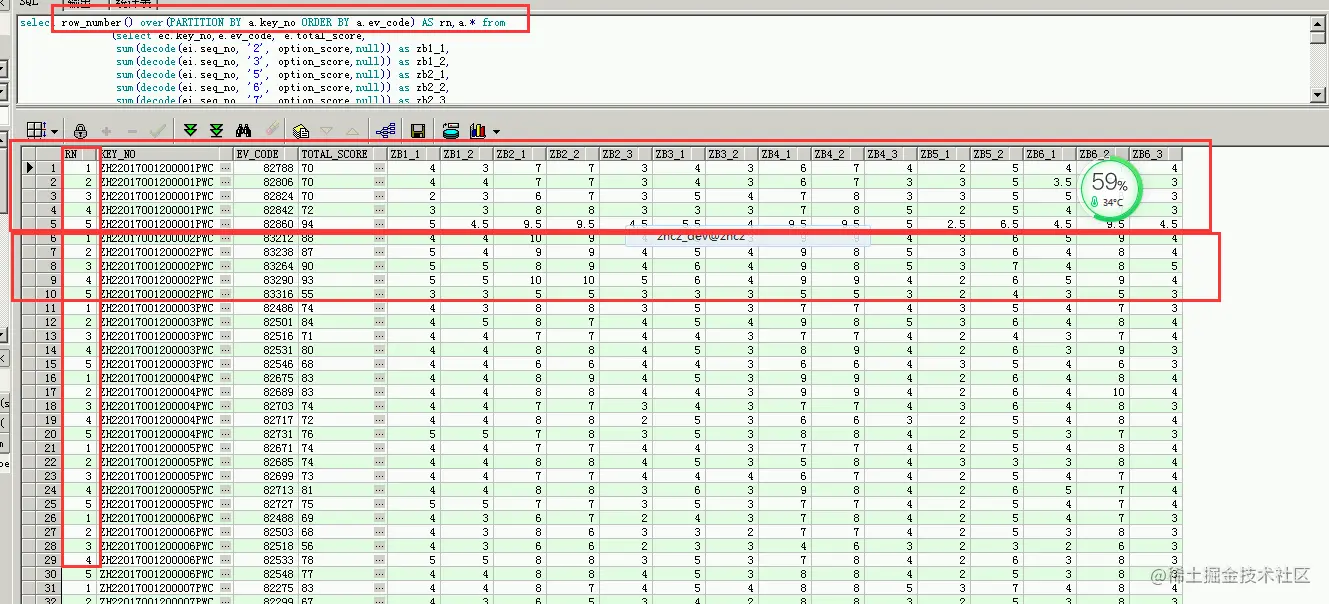Click EV_CODE cell 82533
Viewport: 1329px width, 604px height.
[265, 560]
